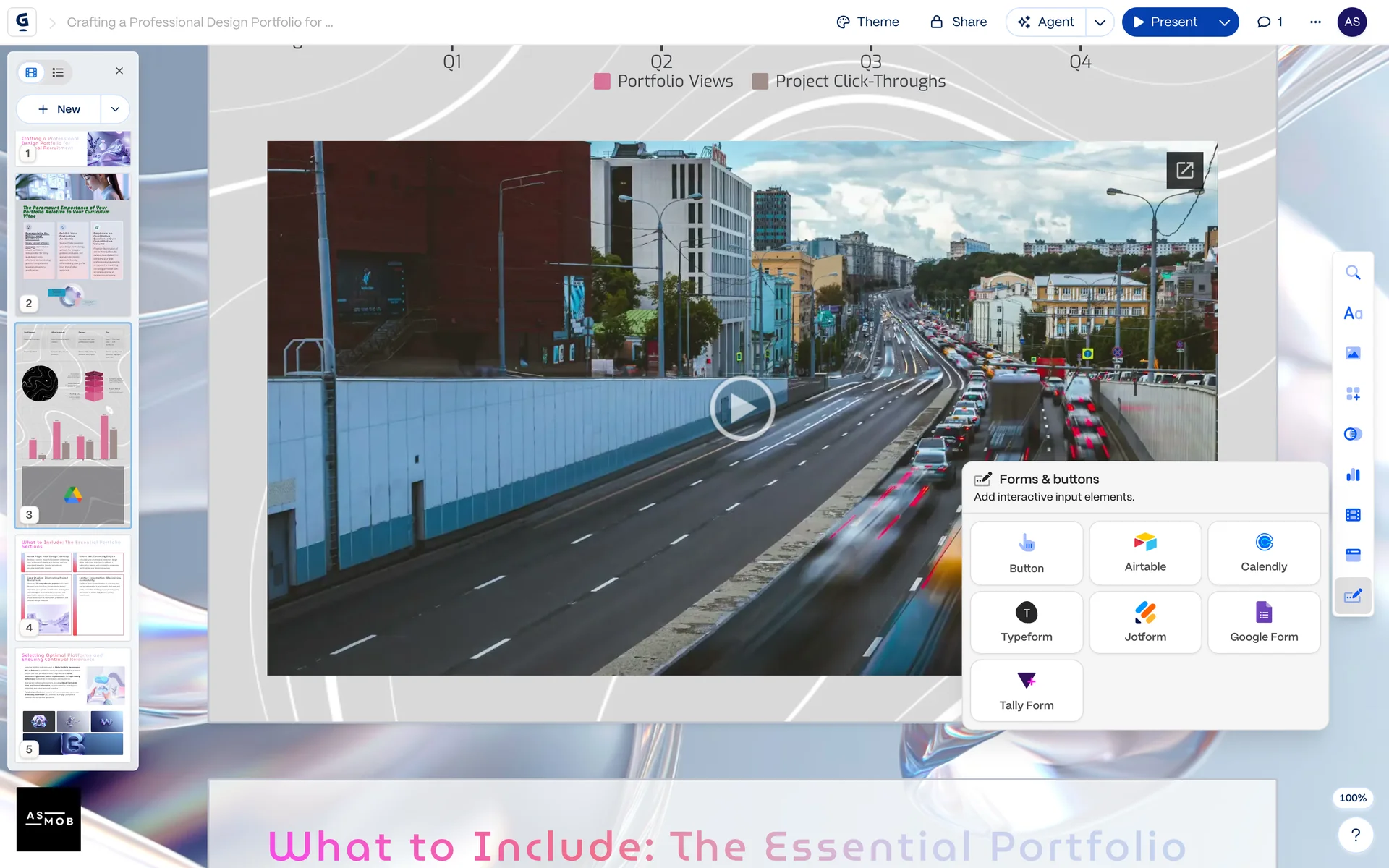Open the video and media film icon
The width and height of the screenshot is (1389, 868).
1352,515
